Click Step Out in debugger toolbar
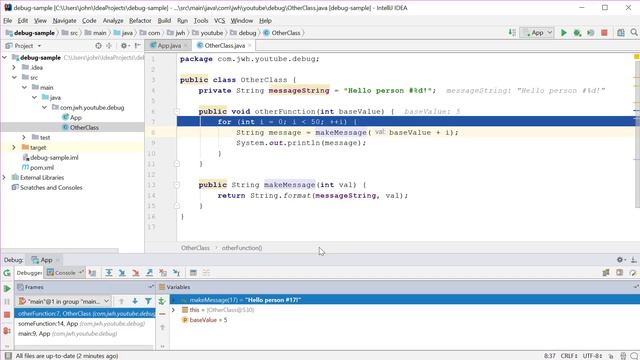Image resolution: width=640 pixels, height=360 pixels. (149, 273)
